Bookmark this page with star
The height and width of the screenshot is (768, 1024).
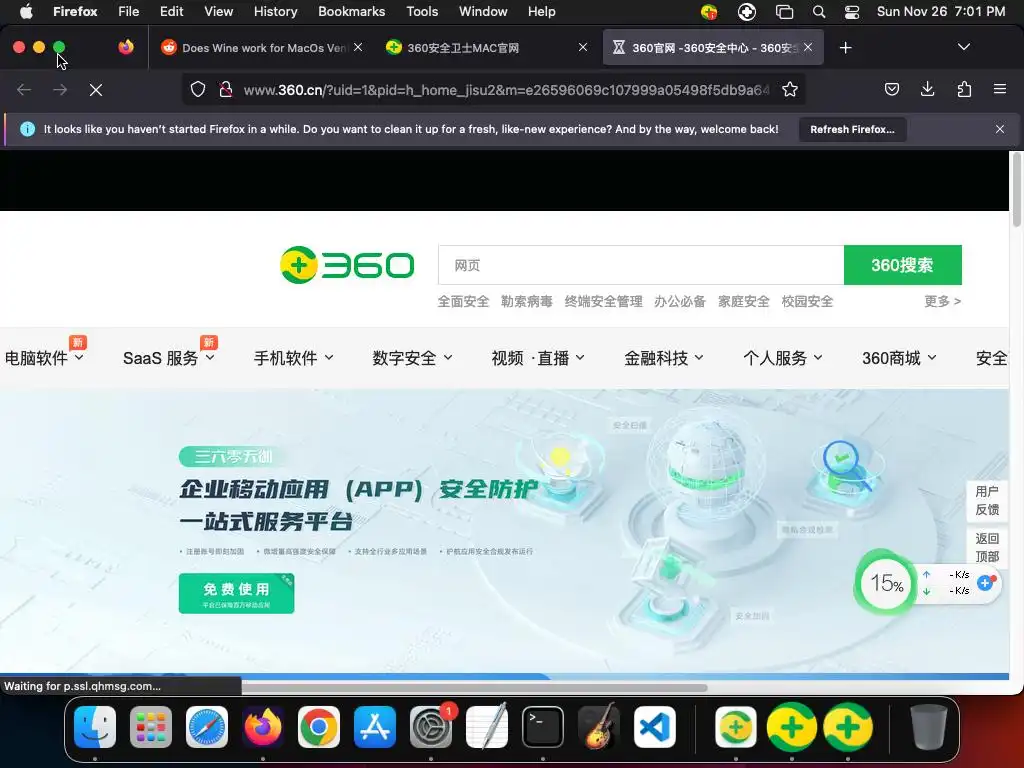pyautogui.click(x=790, y=89)
